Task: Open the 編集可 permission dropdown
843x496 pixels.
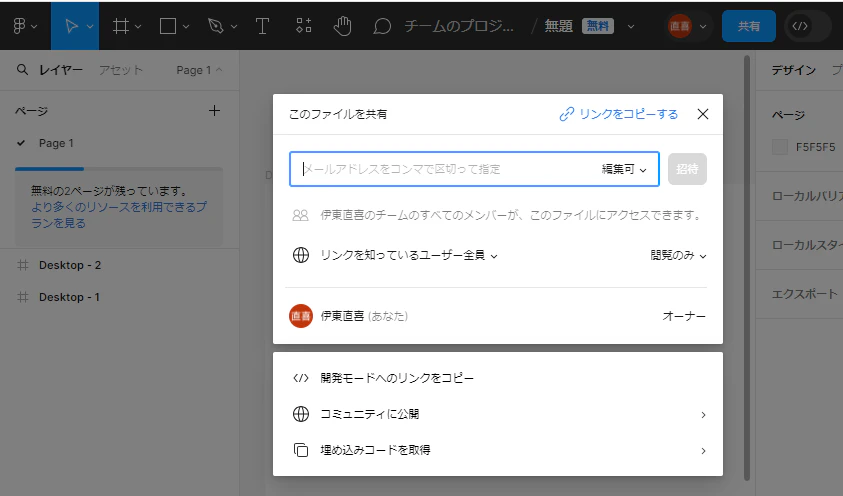Action: 624,169
